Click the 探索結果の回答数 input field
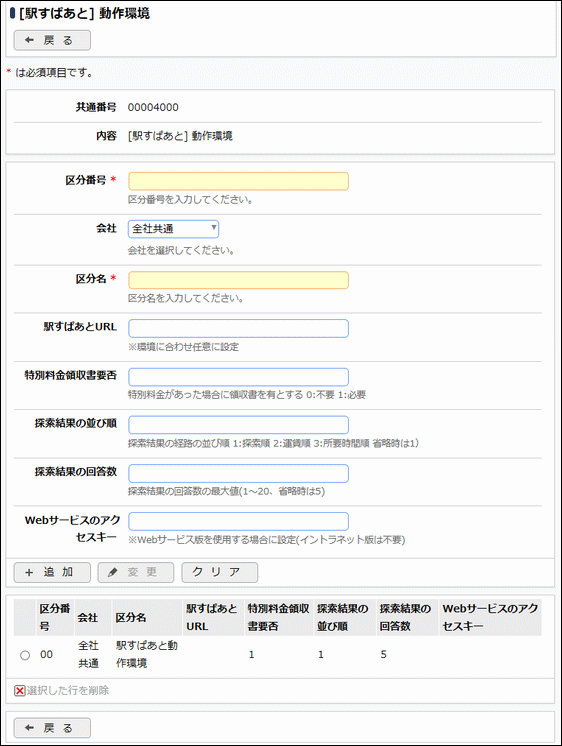Image resolution: width=562 pixels, height=746 pixels. pos(238,473)
